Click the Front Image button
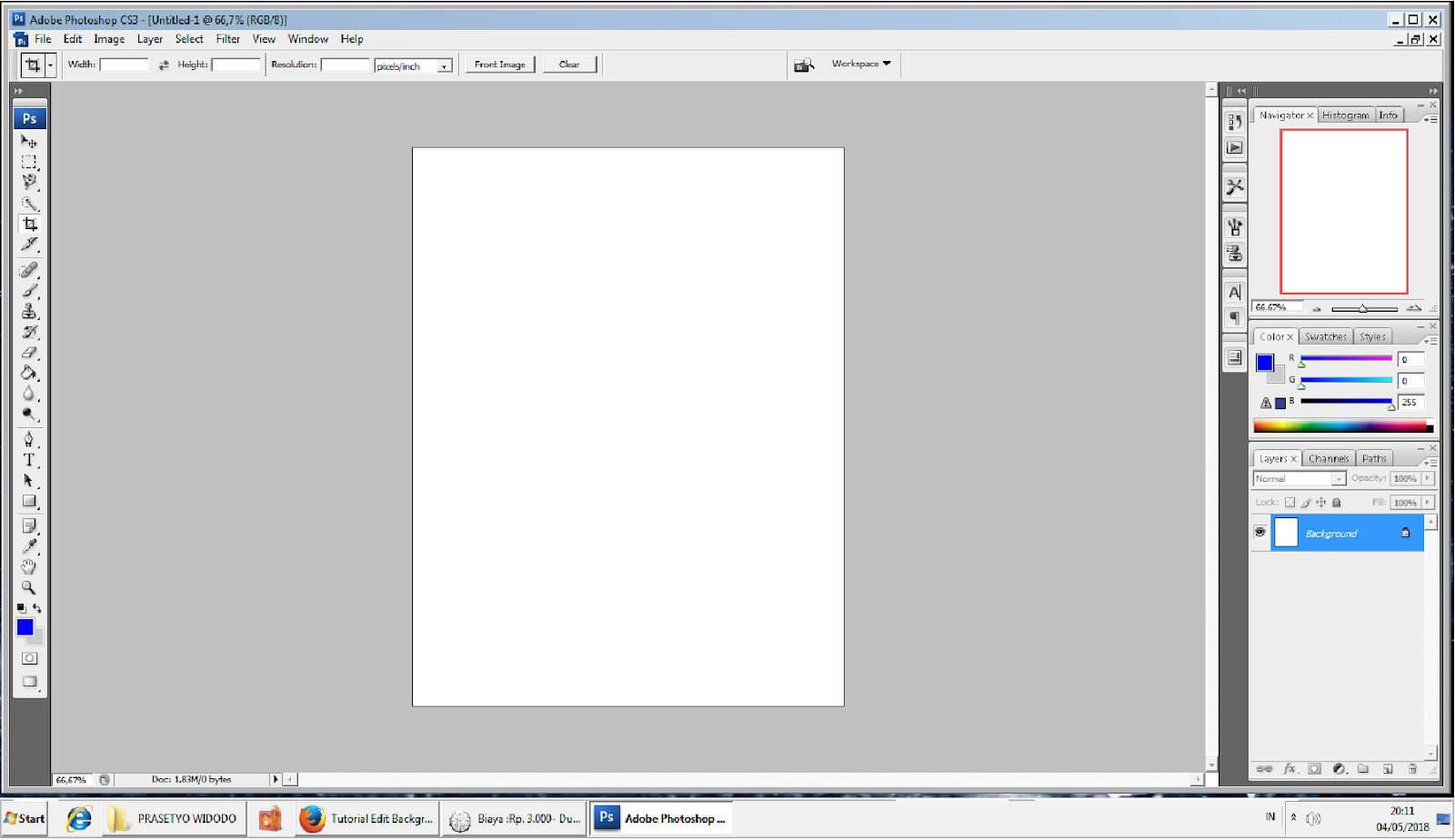1455x840 pixels. pyautogui.click(x=500, y=64)
